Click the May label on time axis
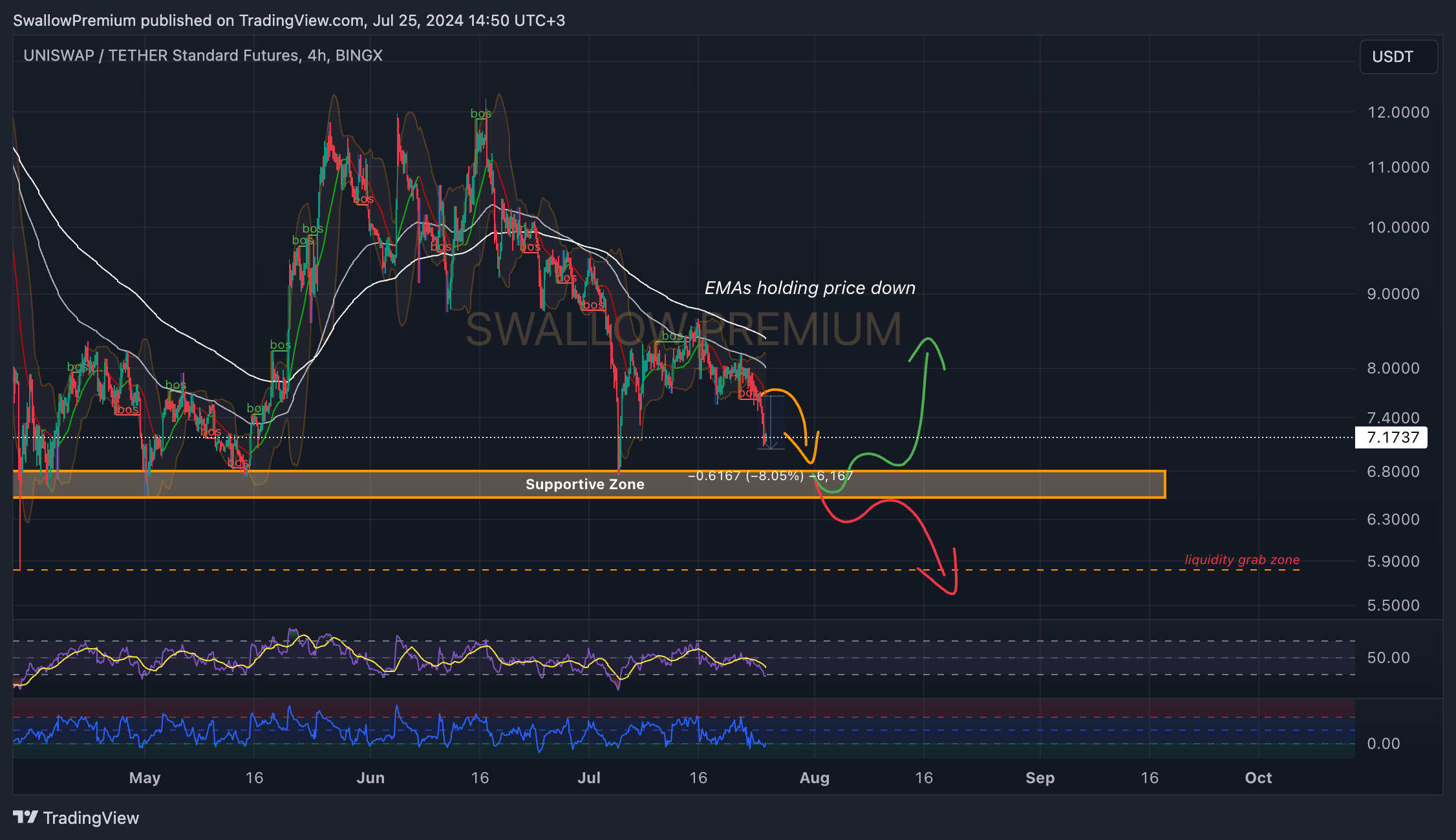 pos(145,778)
